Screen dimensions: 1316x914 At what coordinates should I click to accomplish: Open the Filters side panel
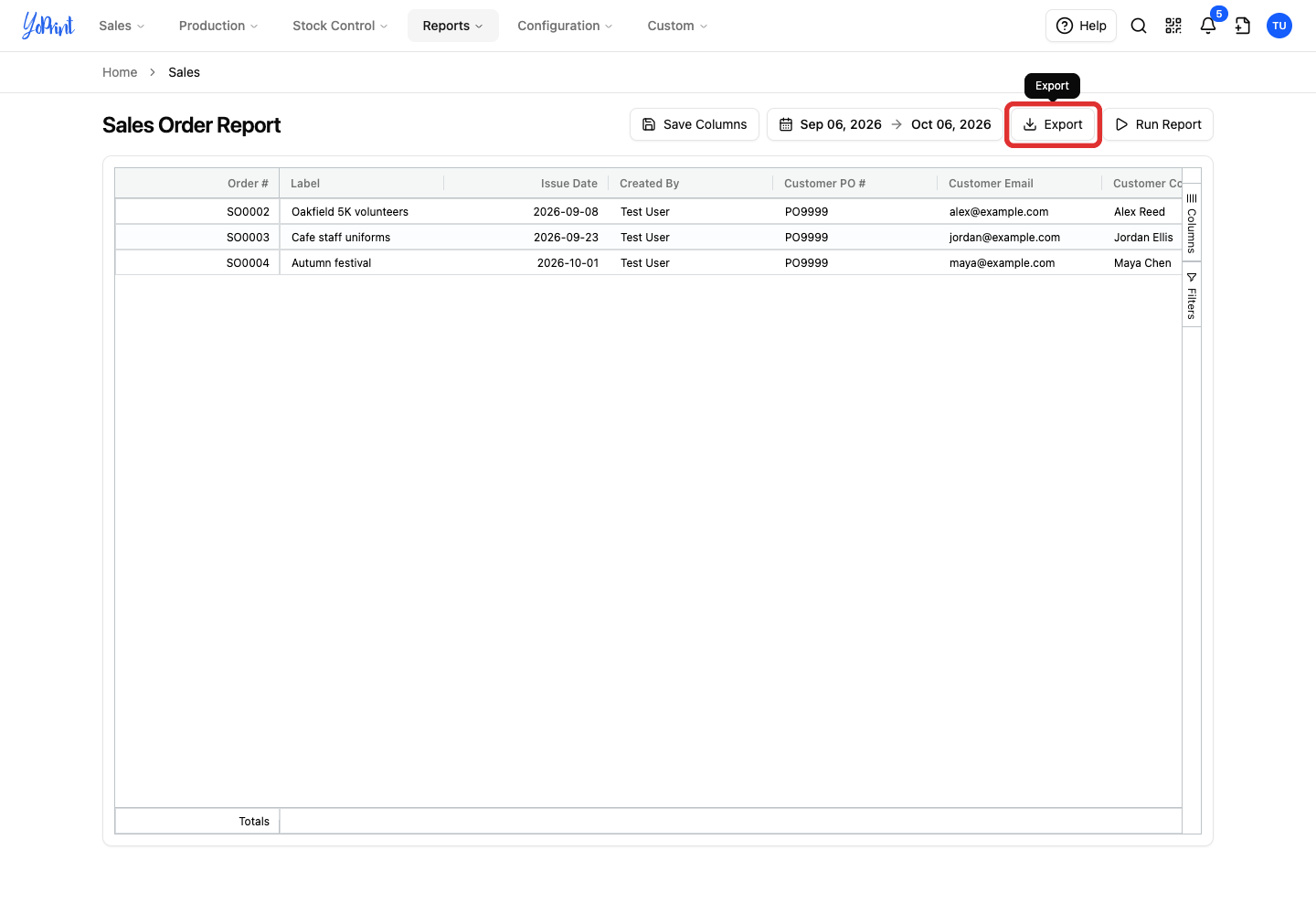(x=1192, y=294)
